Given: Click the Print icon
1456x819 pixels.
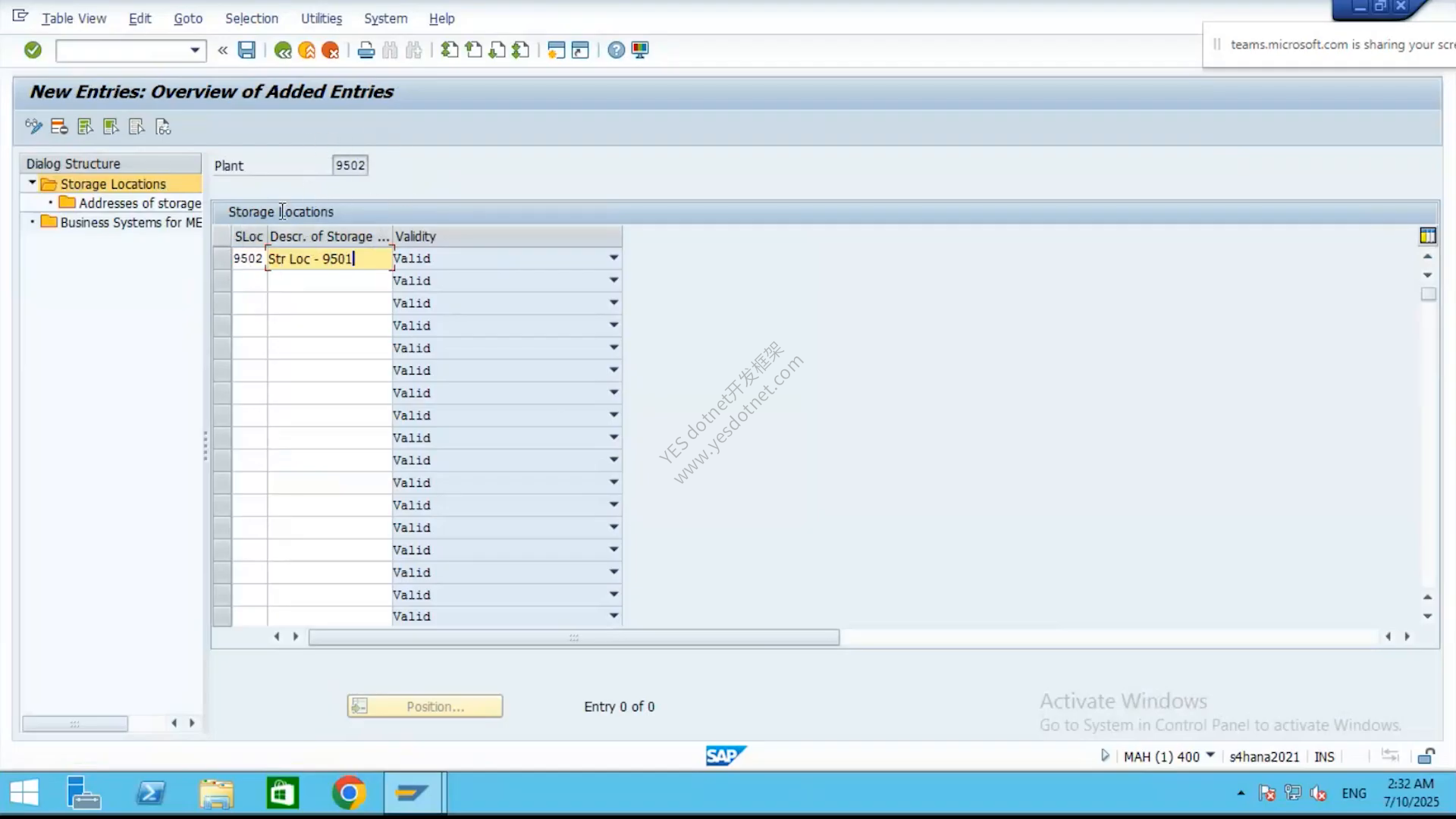Looking at the screenshot, I should pyautogui.click(x=366, y=50).
